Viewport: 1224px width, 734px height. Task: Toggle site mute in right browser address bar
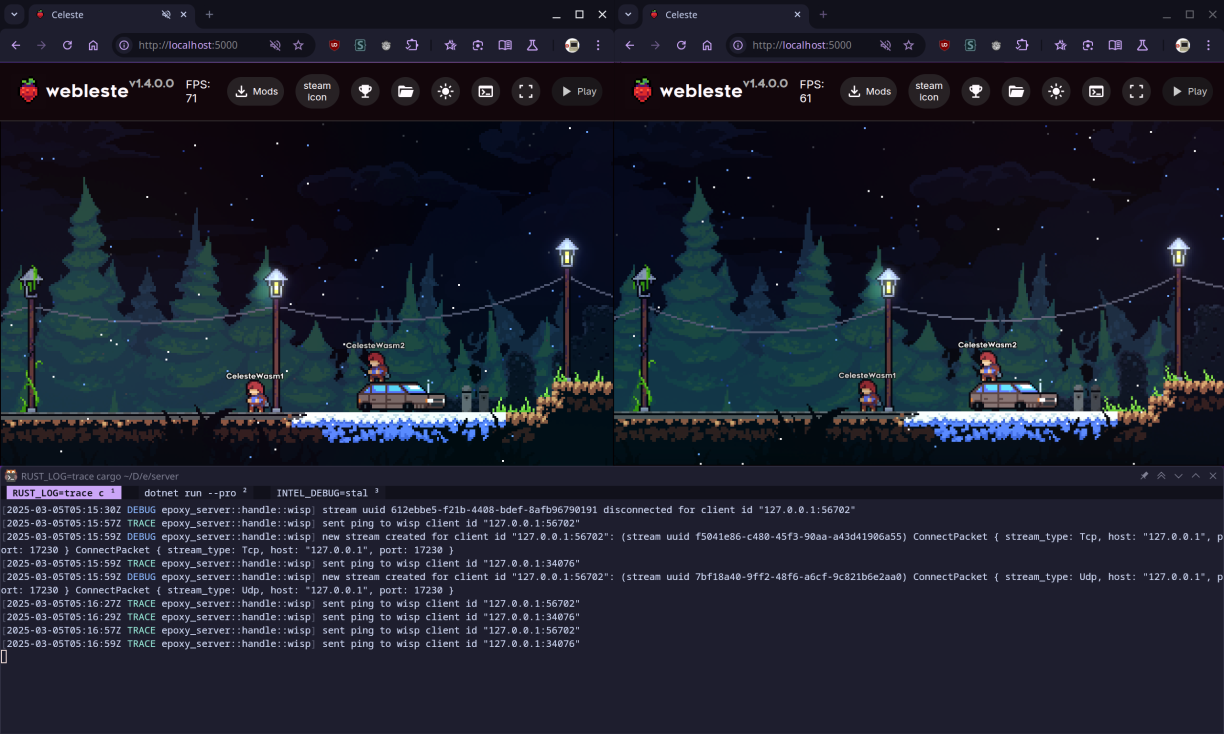coord(885,45)
